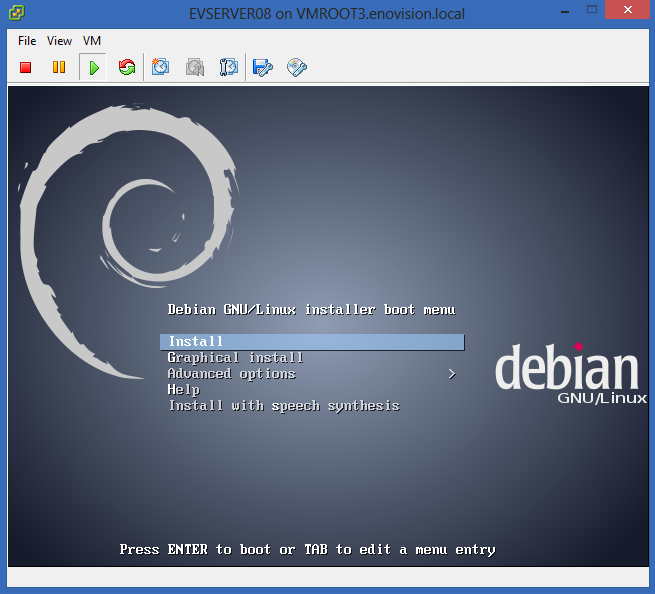
Task: Click the VMware console icon in the title bar
Action: (x=17, y=13)
